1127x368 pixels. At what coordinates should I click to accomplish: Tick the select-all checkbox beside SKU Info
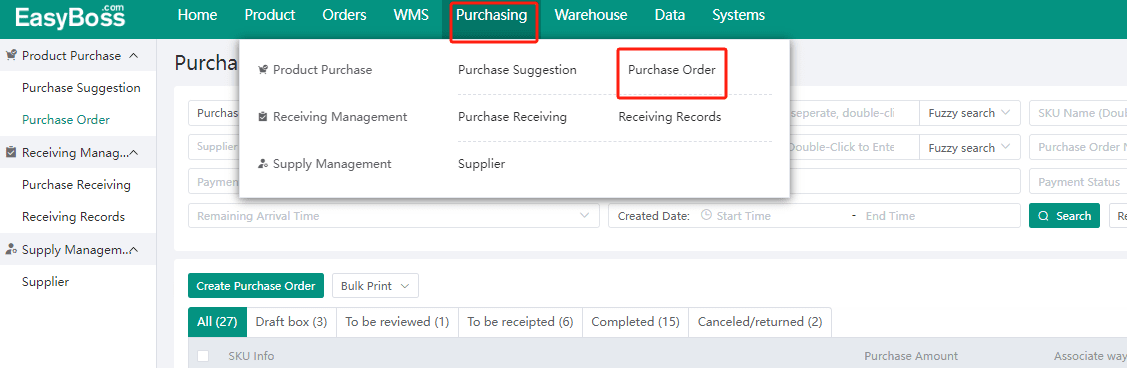click(x=203, y=356)
